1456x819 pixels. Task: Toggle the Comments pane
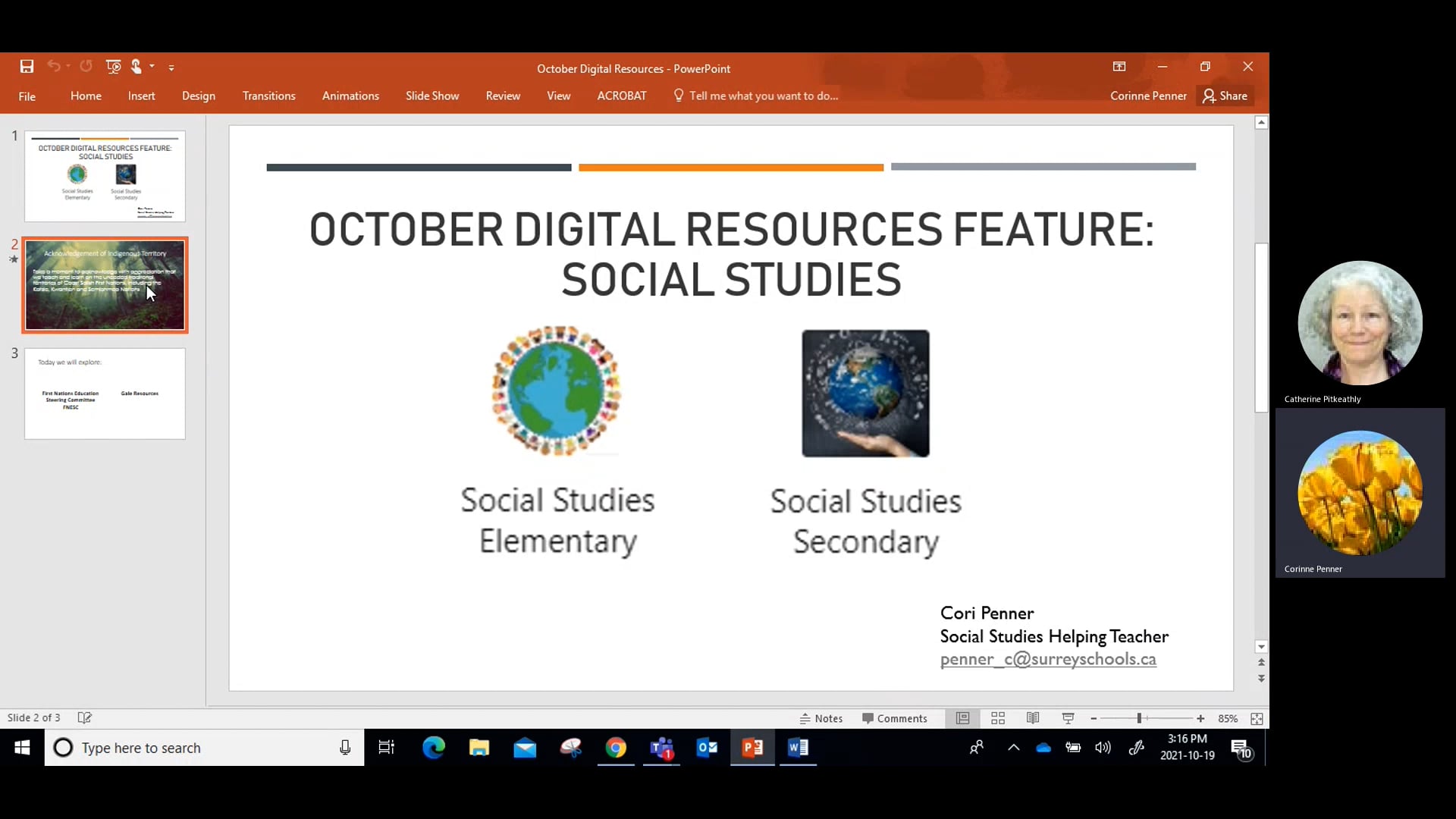pyautogui.click(x=896, y=718)
